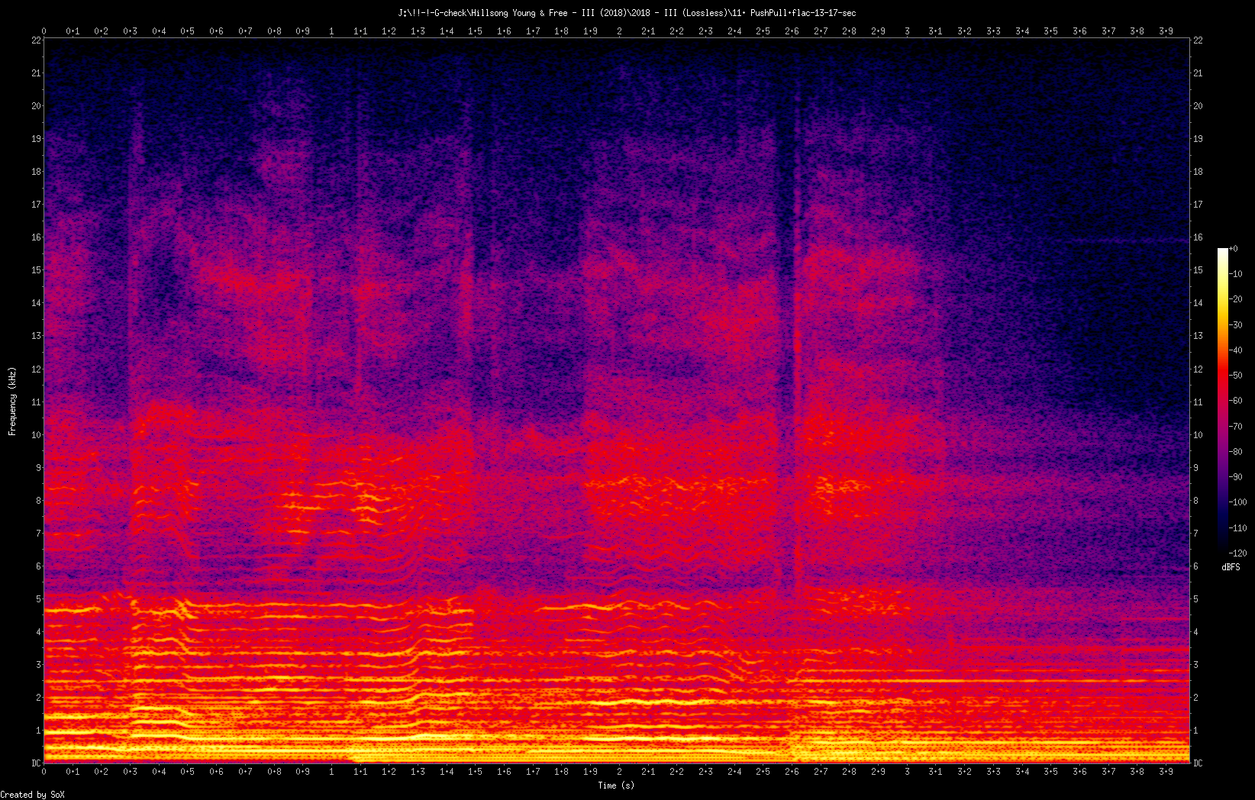Click the "10" tick on the left frequency axis

coord(36,434)
